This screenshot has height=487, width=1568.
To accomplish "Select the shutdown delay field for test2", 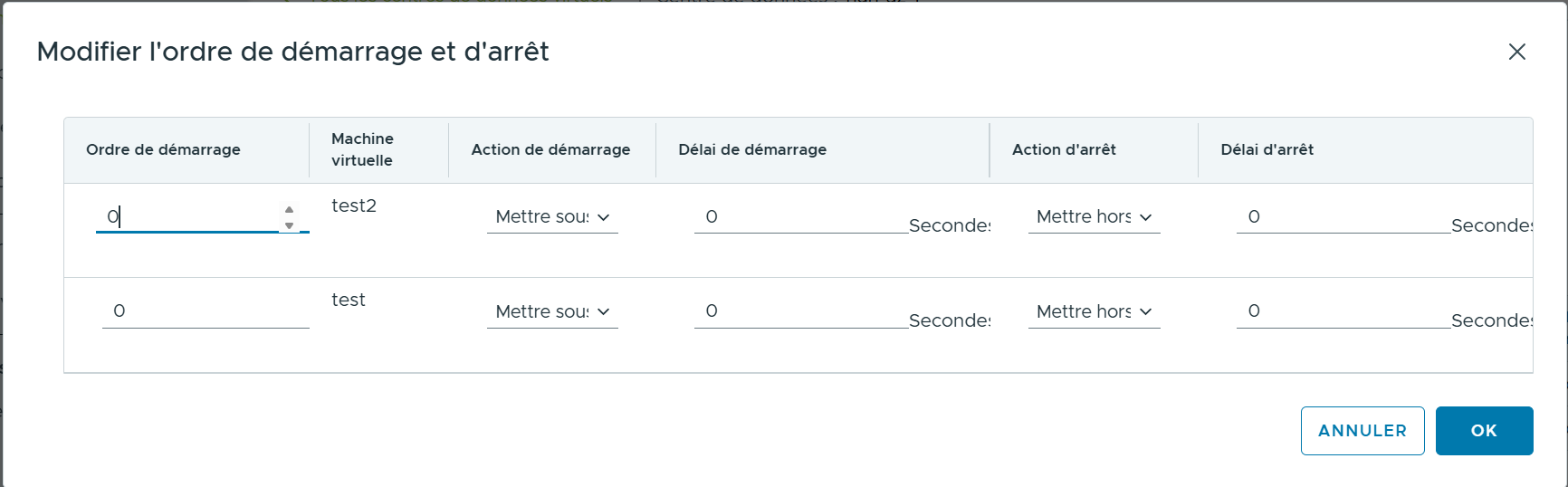I will coord(1343,217).
